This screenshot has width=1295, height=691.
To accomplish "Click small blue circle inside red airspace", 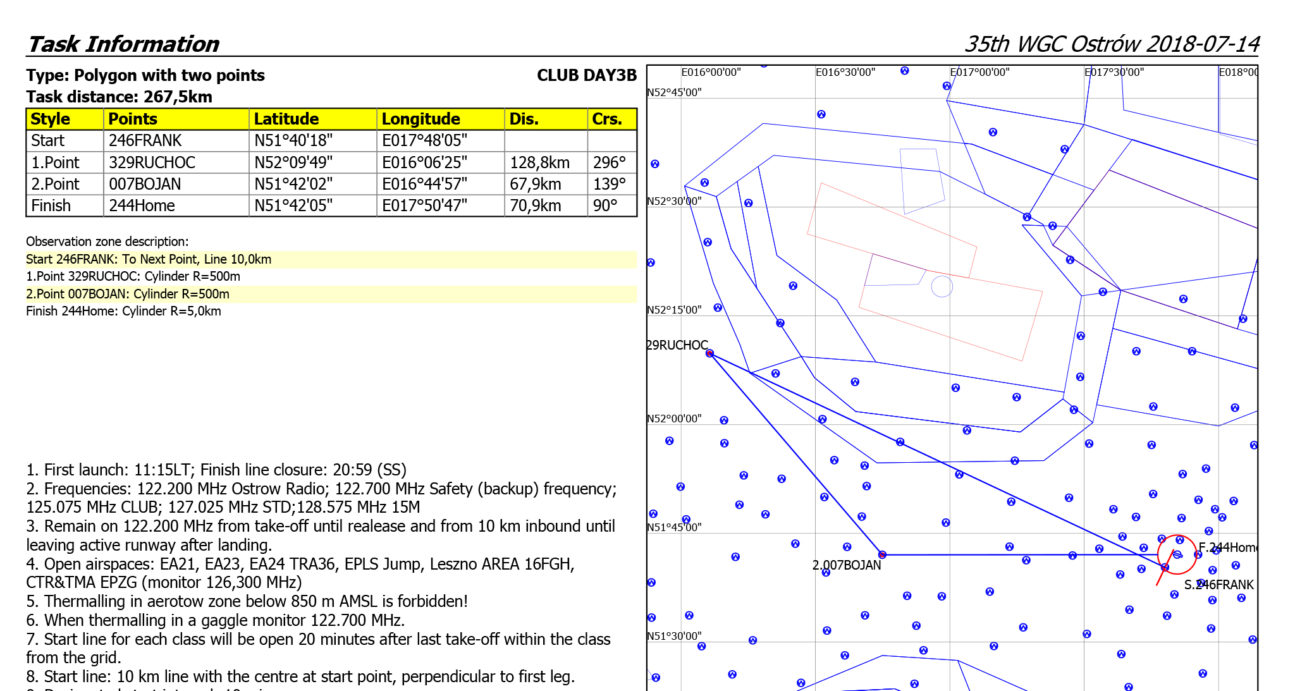I will click(x=941, y=287).
